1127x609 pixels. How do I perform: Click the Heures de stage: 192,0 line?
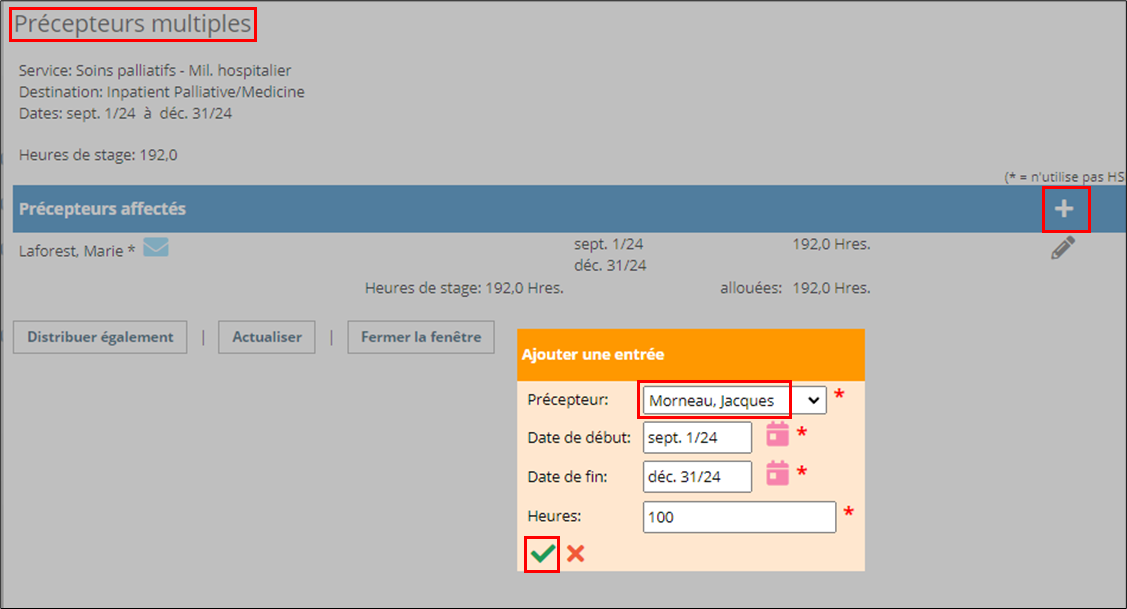pos(98,155)
